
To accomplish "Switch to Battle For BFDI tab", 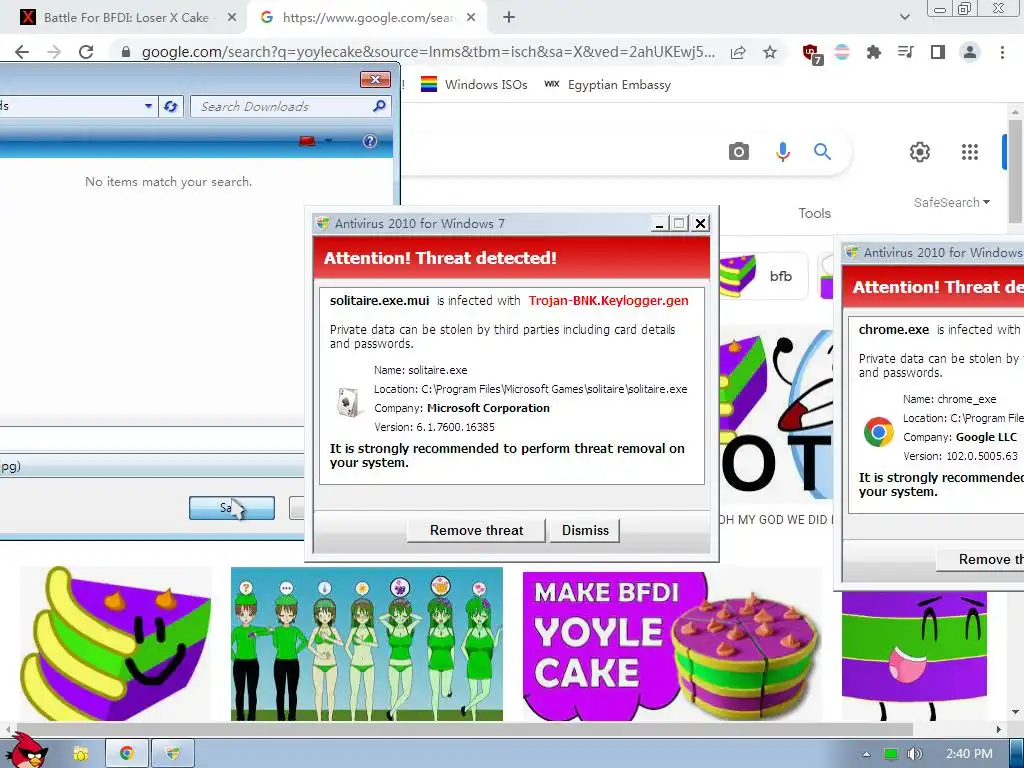I will tap(126, 18).
